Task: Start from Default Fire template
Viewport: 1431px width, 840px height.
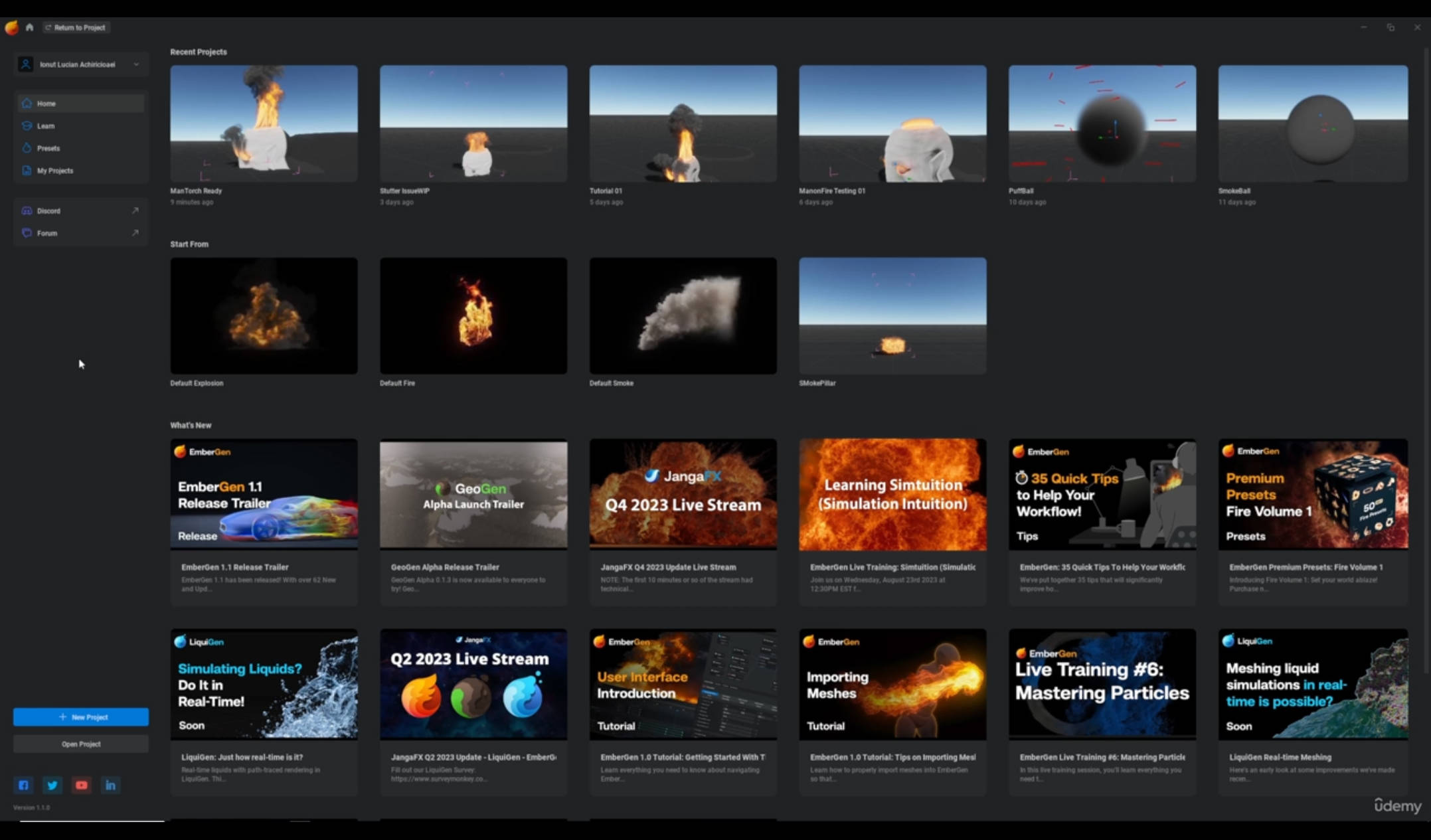Action: click(x=473, y=316)
